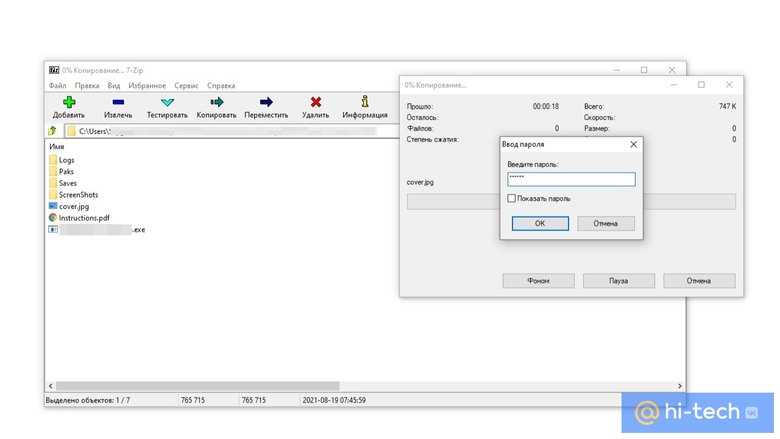Screen dimensions: 780x439
Task: Click the Extract (Извлечь) minus icon
Action: tap(118, 102)
